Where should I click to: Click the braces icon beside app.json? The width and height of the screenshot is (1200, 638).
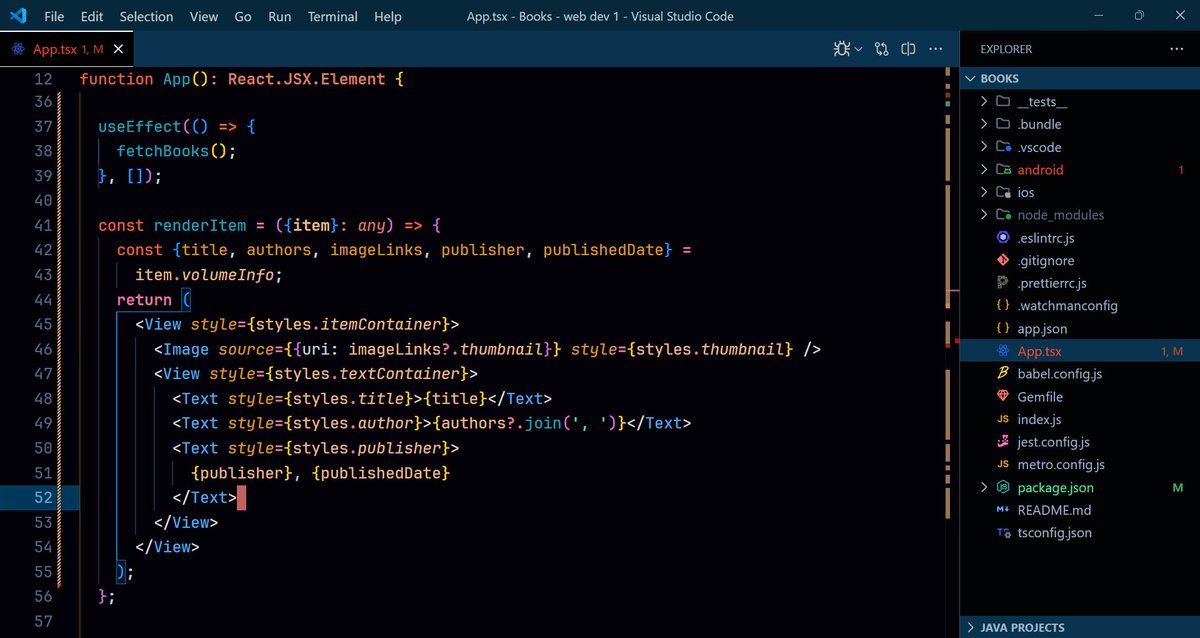point(1003,329)
